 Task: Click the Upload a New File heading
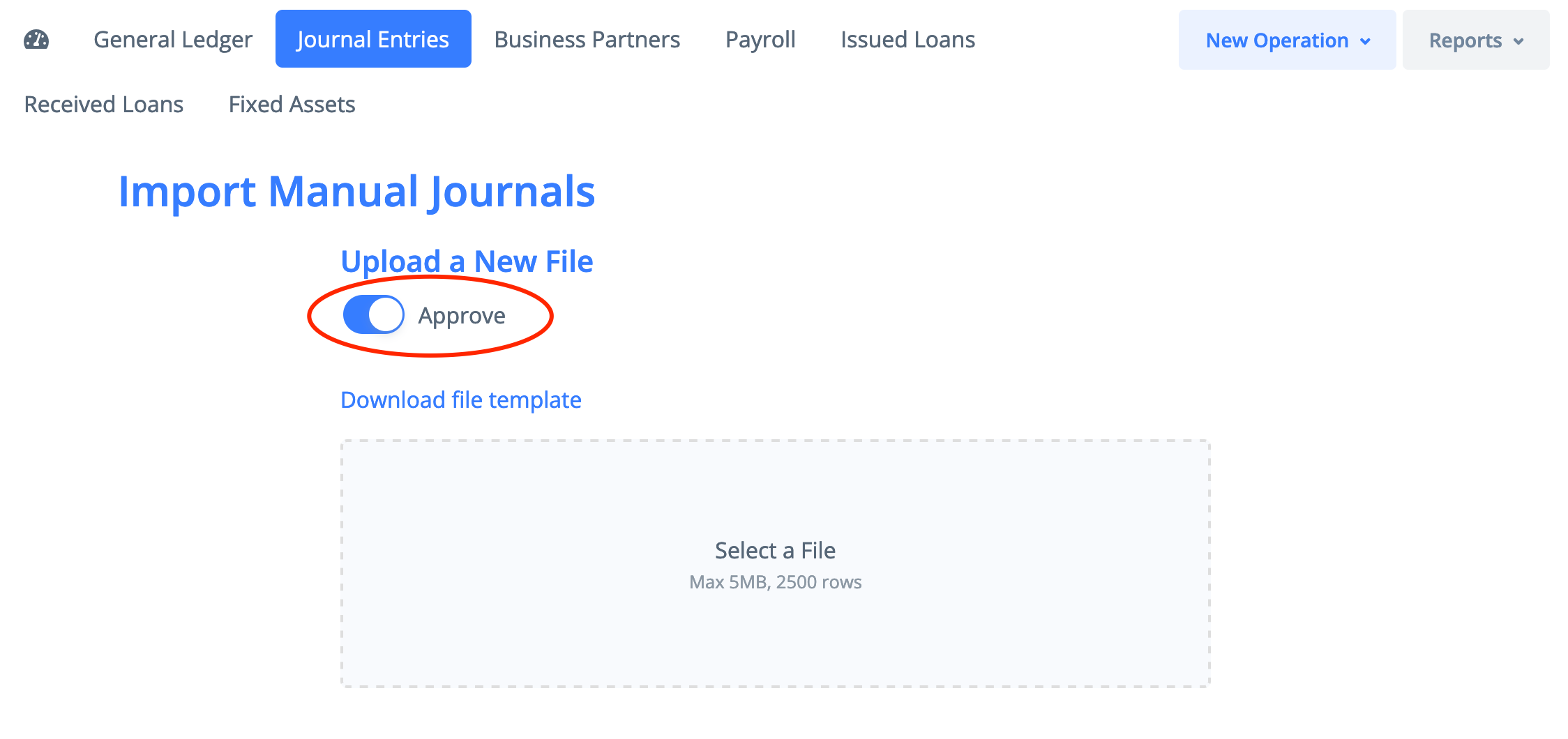tap(467, 261)
